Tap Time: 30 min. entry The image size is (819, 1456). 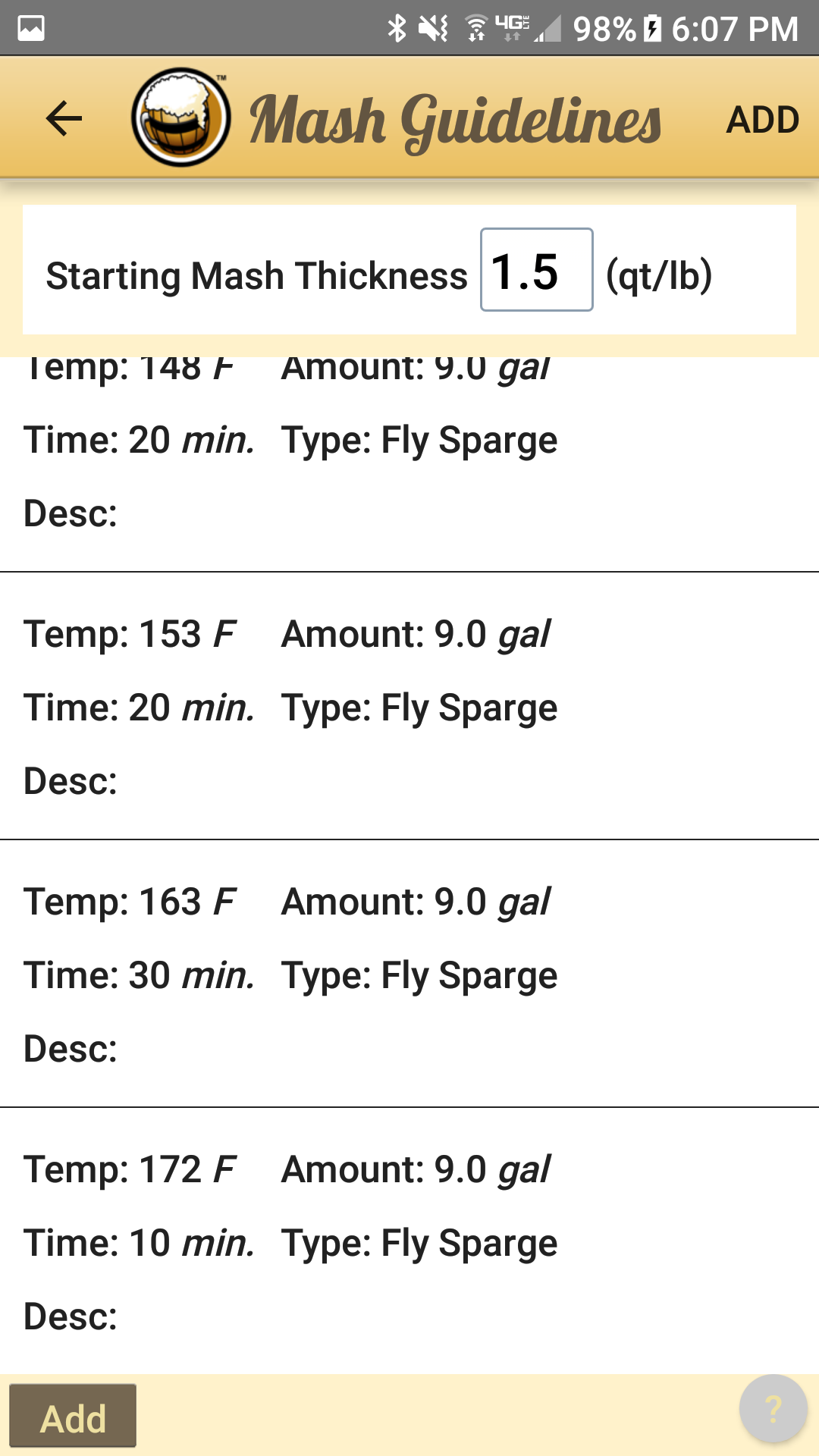(139, 975)
